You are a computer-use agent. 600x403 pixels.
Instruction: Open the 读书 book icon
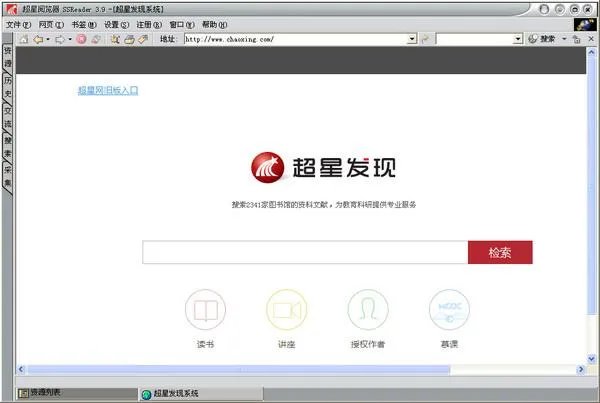(205, 310)
